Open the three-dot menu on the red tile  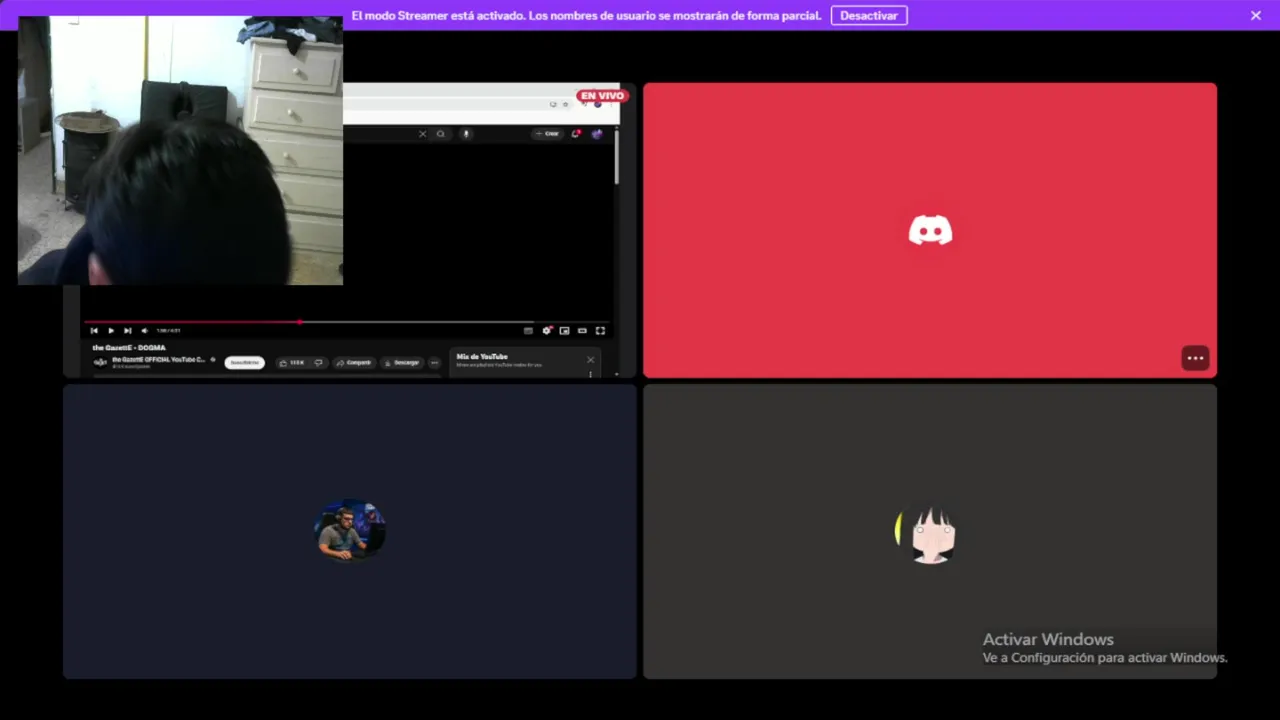1195,358
